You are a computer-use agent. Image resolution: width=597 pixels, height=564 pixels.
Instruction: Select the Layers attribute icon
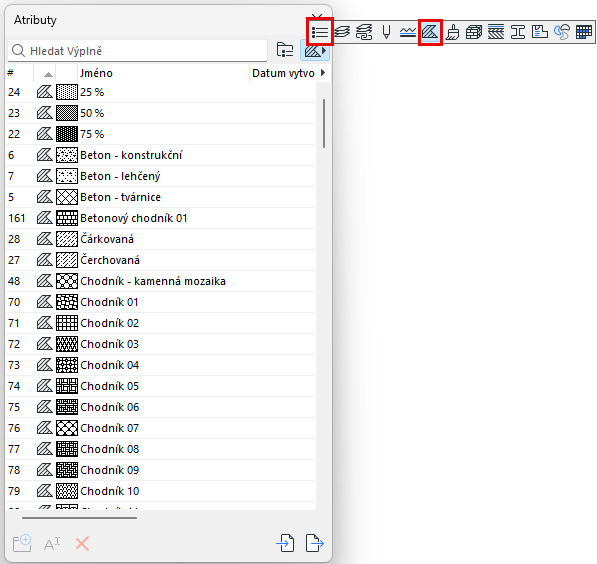coord(342,32)
